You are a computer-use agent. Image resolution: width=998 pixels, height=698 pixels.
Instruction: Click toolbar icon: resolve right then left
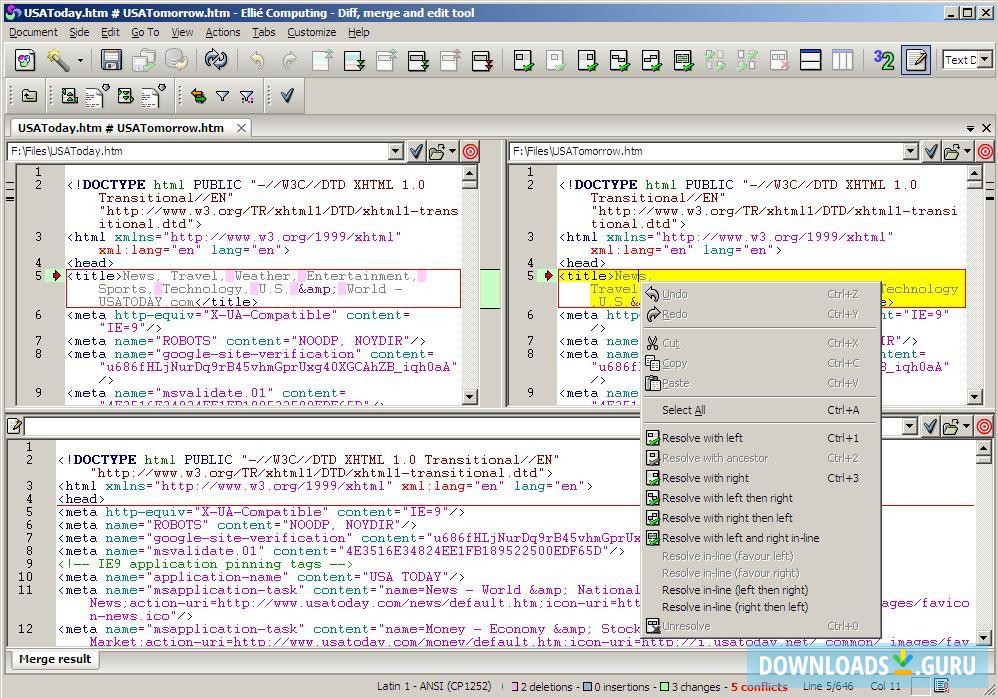(x=651, y=60)
